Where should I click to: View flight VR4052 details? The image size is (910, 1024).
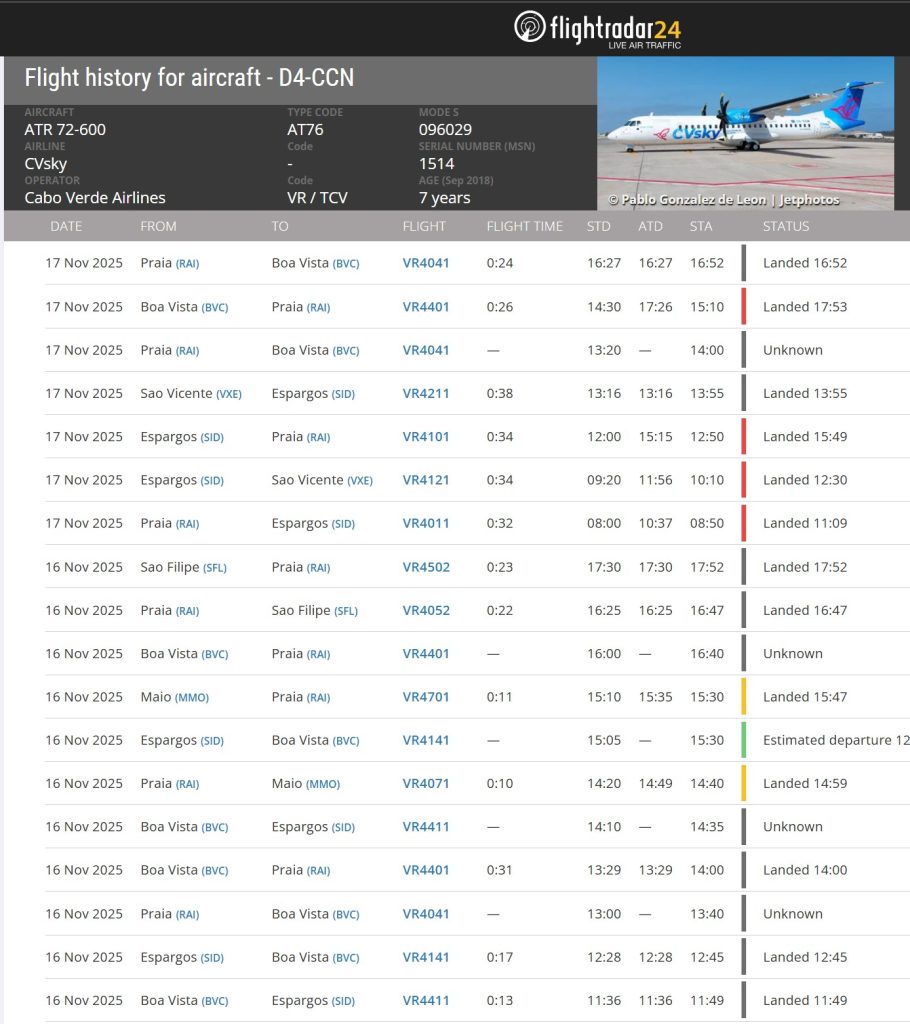pyautogui.click(x=426, y=610)
